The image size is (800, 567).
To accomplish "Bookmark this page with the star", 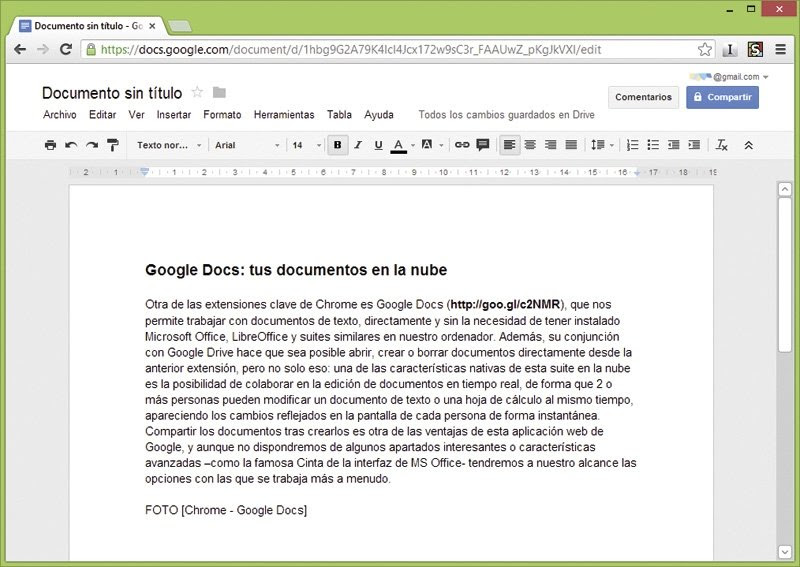I will pyautogui.click(x=705, y=50).
